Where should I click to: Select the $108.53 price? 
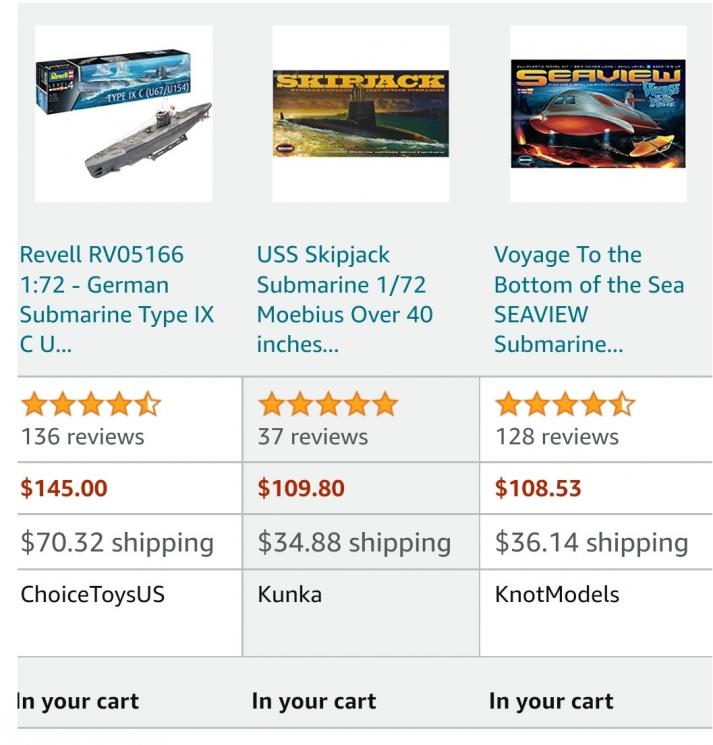click(538, 489)
